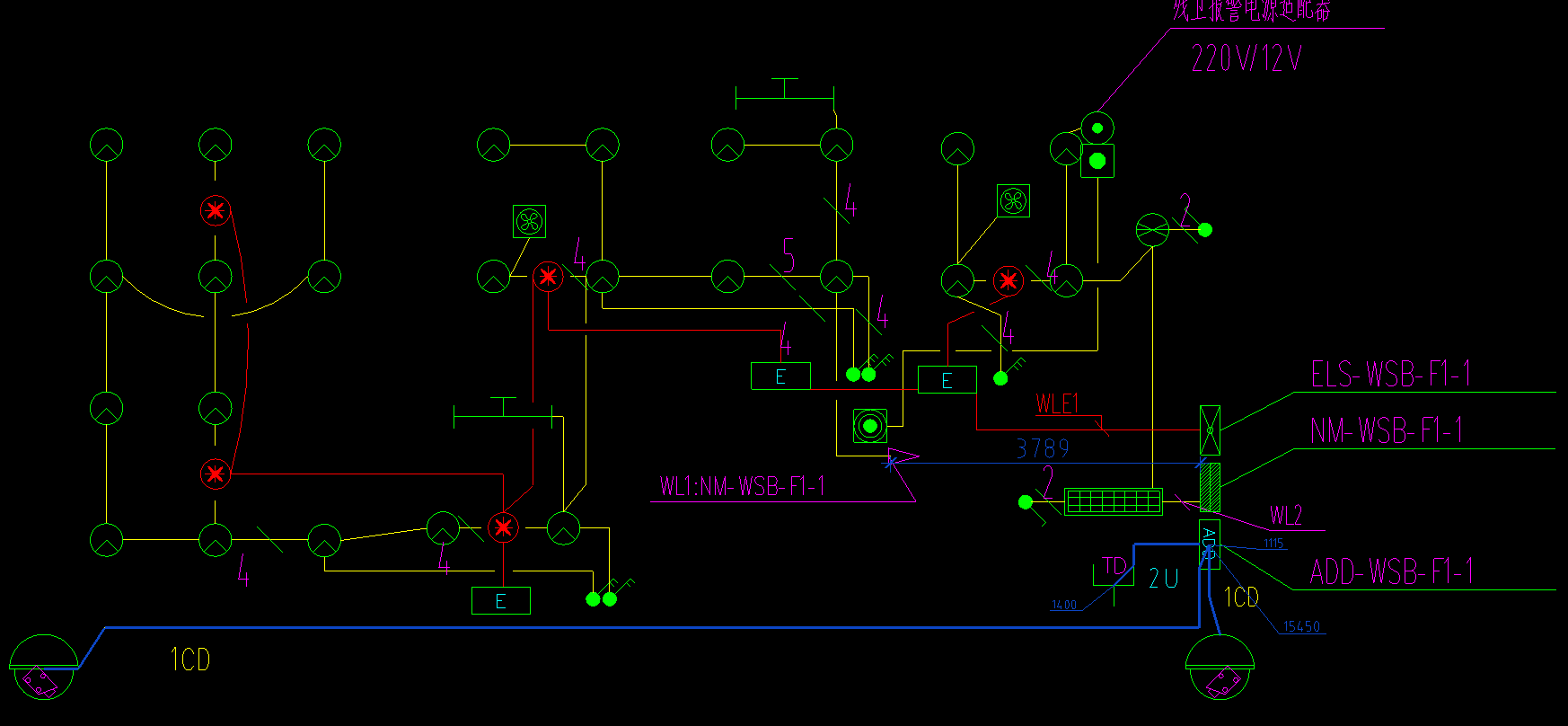Select the '1CD' label beside the ADD box
1568x726 pixels.
point(1241,598)
